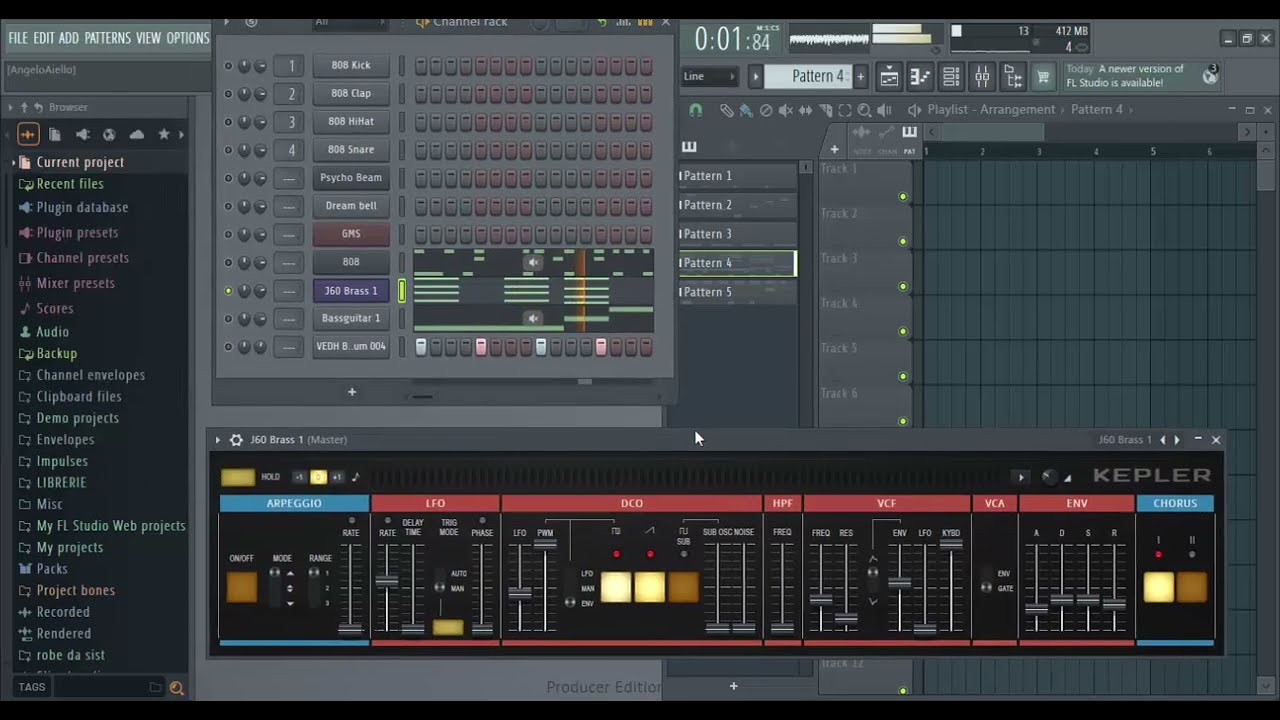Open the channel rack toolbar button
The width and height of the screenshot is (1280, 720).
coord(951,77)
